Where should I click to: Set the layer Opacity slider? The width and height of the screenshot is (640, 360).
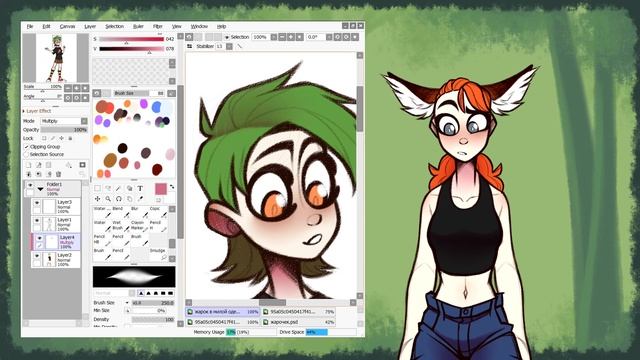[x=64, y=130]
